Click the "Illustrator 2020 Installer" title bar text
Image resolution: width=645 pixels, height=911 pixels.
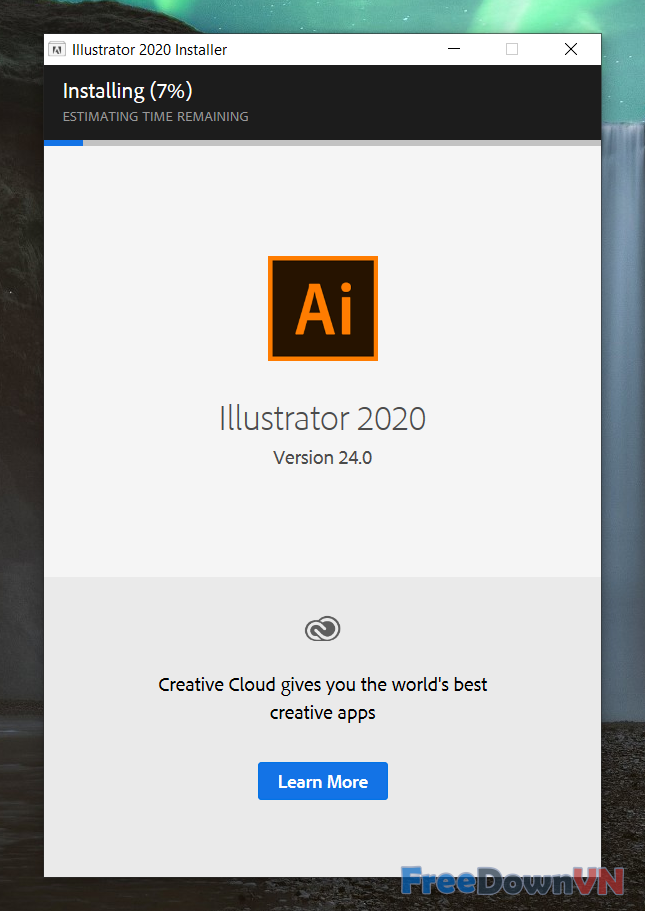149,49
